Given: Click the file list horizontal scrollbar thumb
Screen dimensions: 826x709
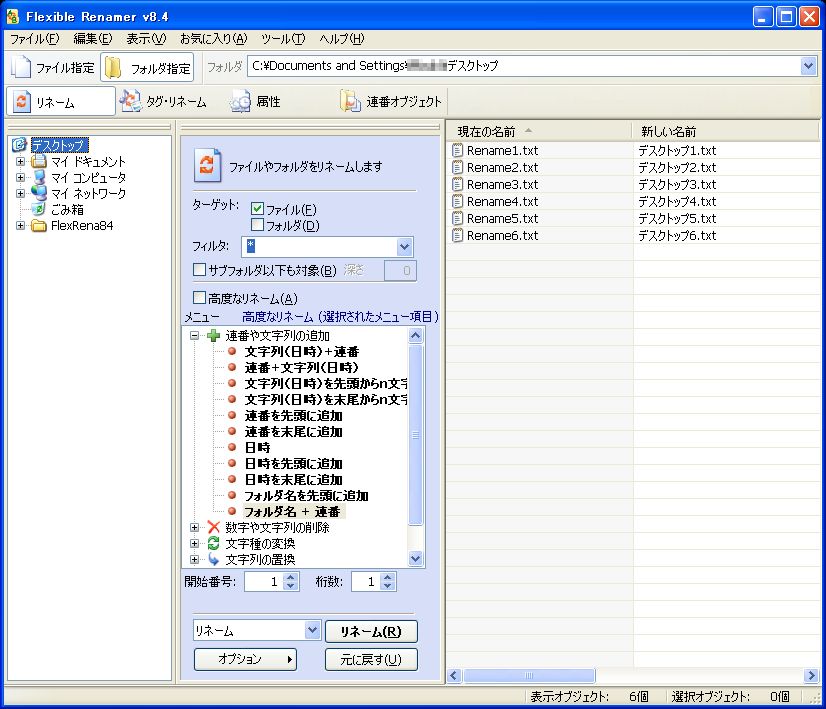Looking at the screenshot, I should [529, 675].
